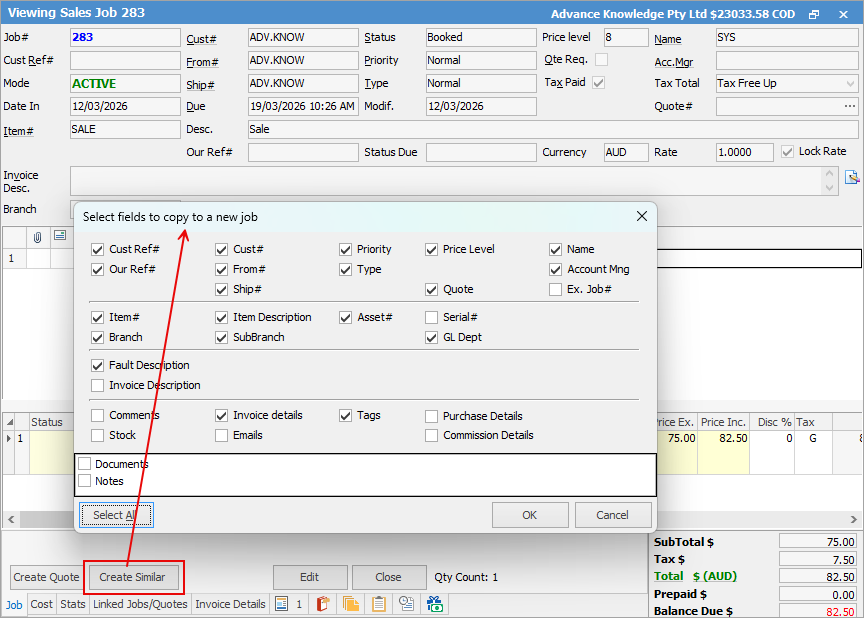
Task: Switch to the Stats tab
Action: point(73,604)
